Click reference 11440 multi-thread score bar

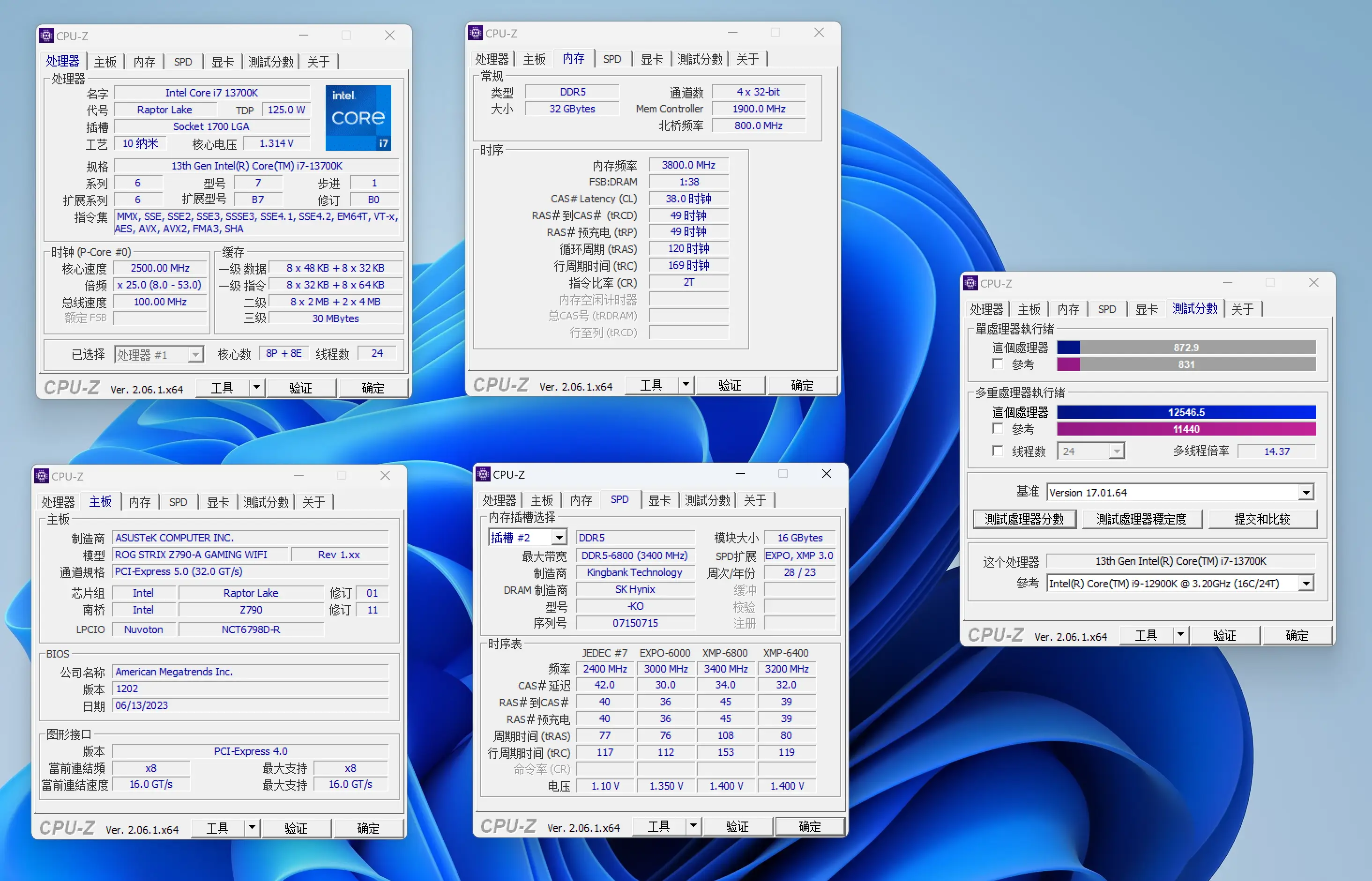(x=1186, y=429)
